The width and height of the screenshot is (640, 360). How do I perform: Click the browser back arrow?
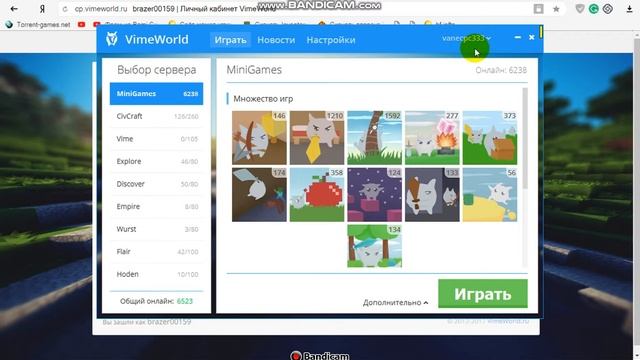[x=14, y=9]
